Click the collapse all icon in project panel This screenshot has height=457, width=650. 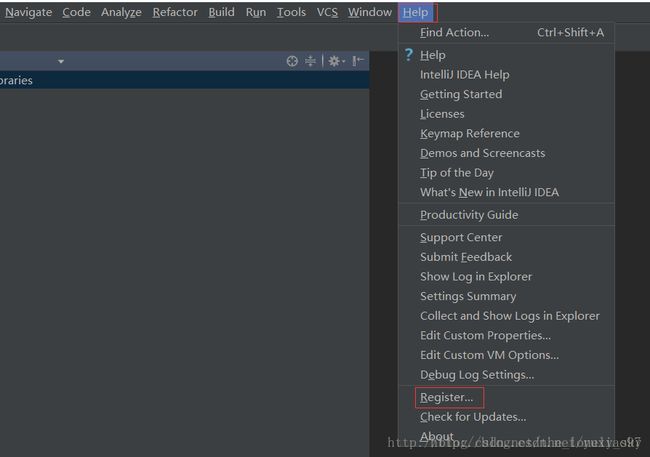[310, 61]
